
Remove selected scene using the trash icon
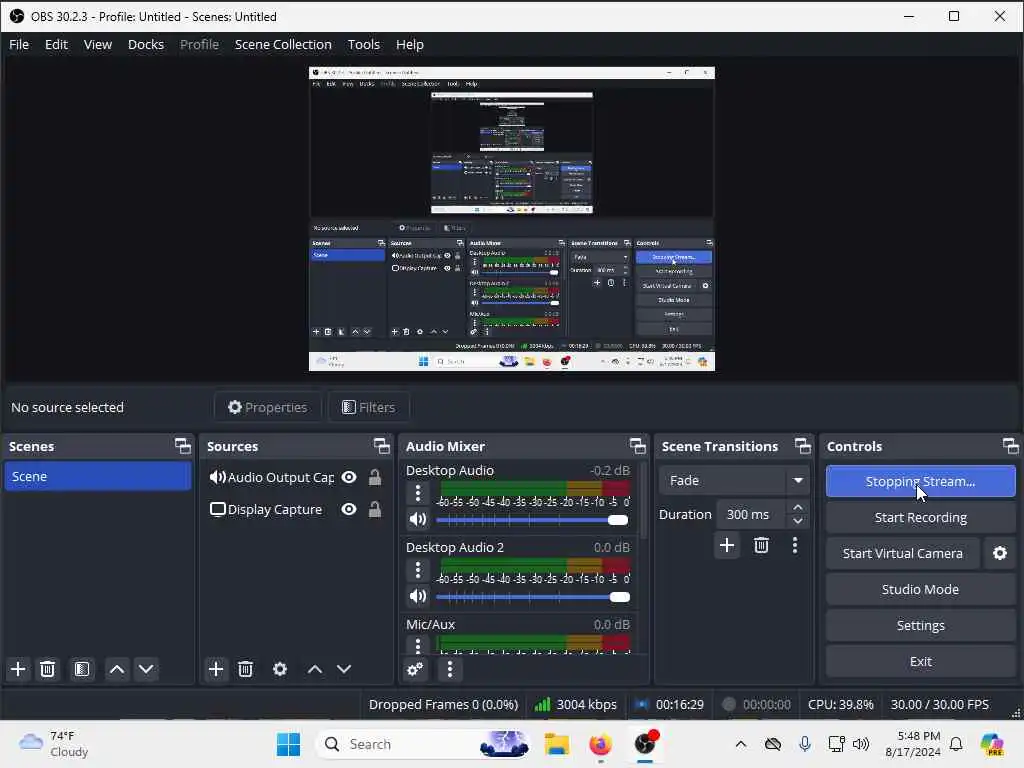47,669
